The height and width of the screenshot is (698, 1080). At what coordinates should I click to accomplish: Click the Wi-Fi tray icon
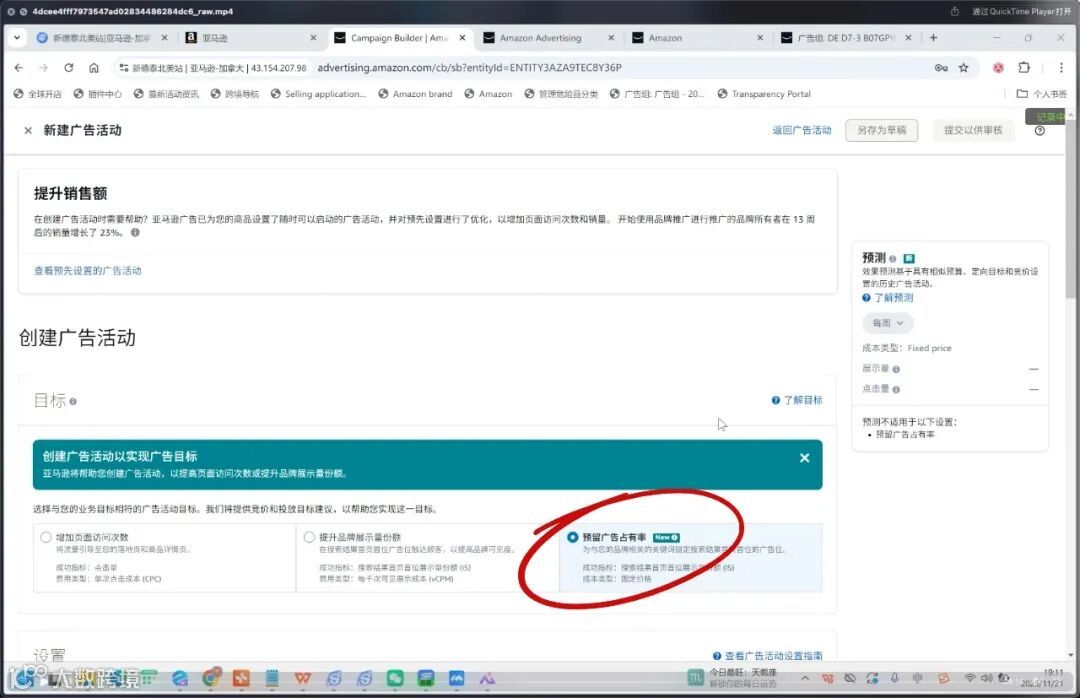click(970, 678)
